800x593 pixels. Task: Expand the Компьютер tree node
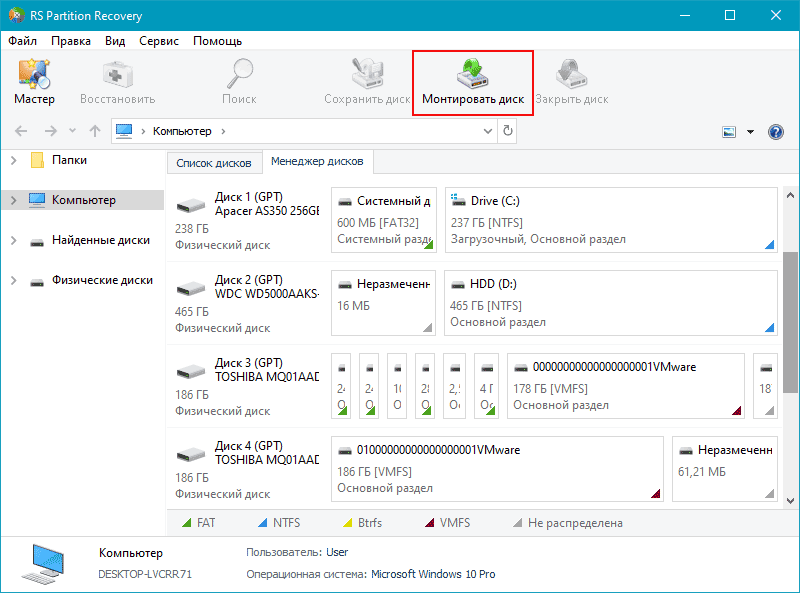(x=14, y=200)
